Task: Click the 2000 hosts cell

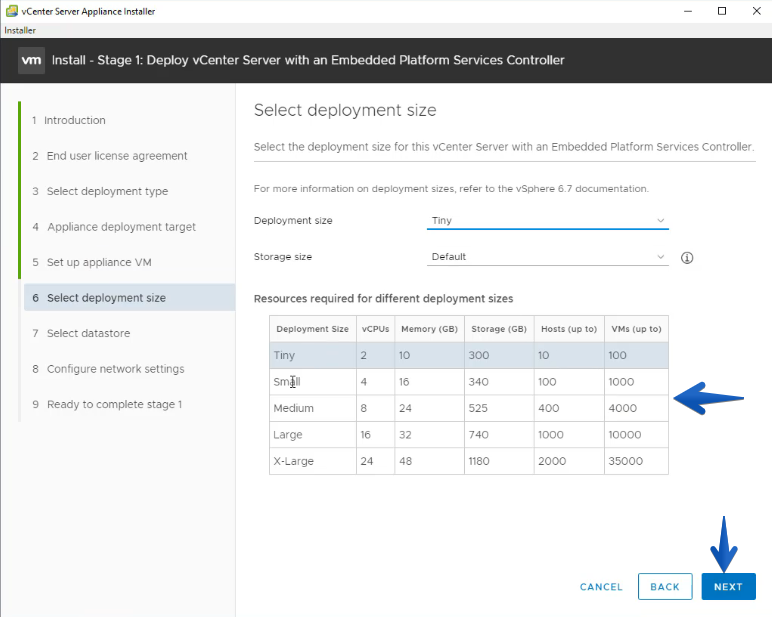Action: coord(569,461)
